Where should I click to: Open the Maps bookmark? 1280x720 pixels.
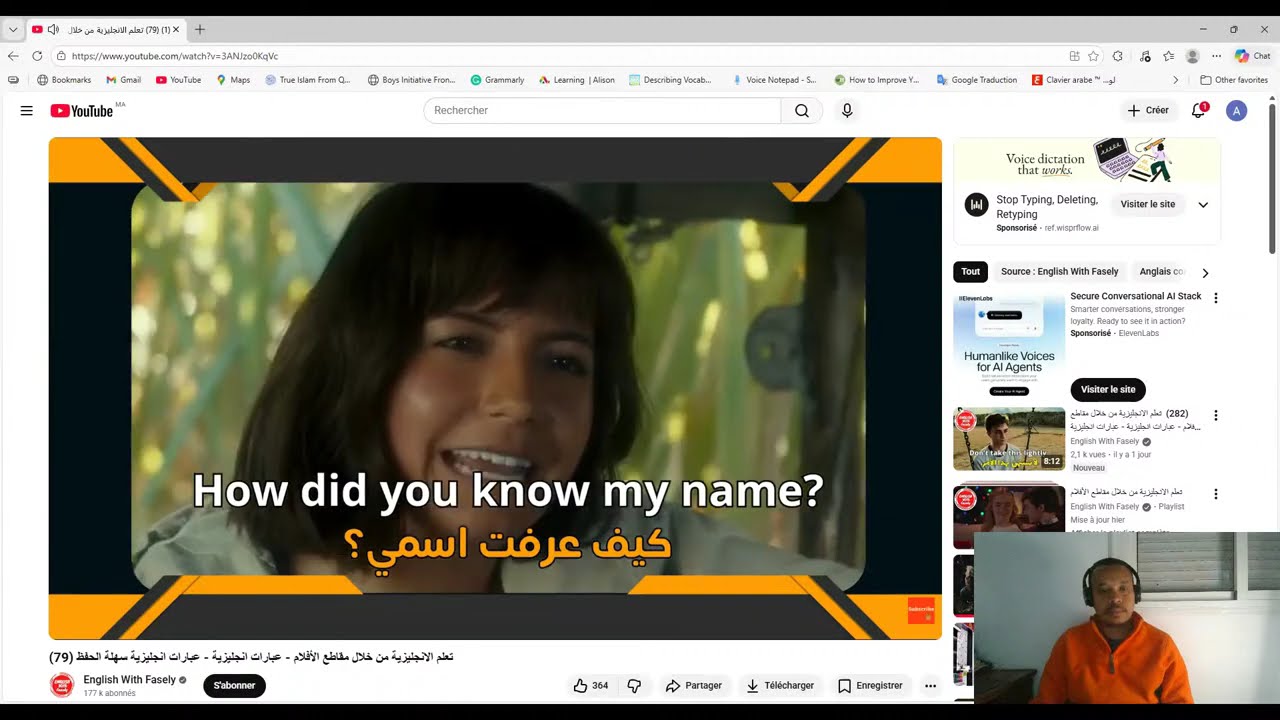pyautogui.click(x=233, y=80)
